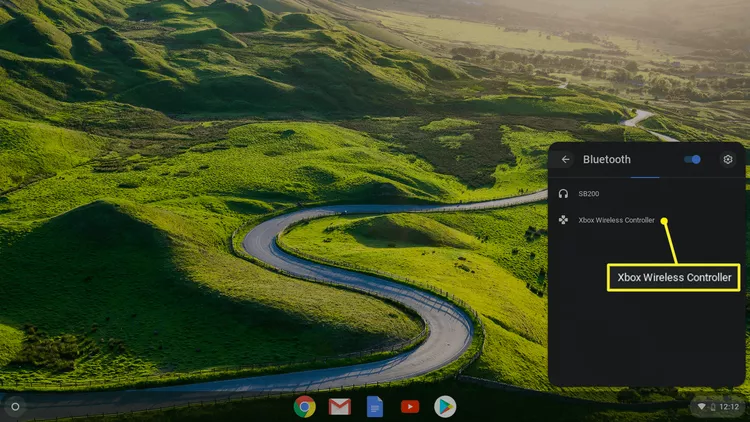Click the back arrow in Bluetooth panel

coord(565,160)
